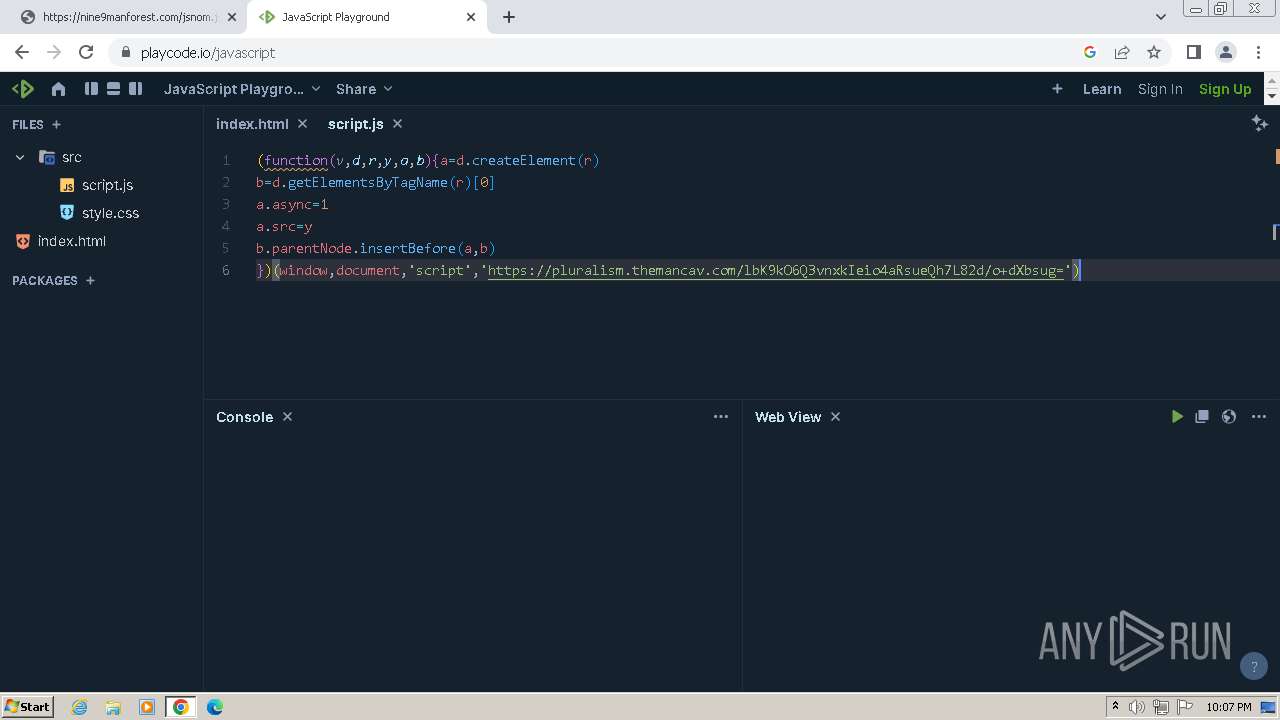Image resolution: width=1280 pixels, height=720 pixels.
Task: Click the AI sparkle icon in editor
Action: [x=1259, y=123]
